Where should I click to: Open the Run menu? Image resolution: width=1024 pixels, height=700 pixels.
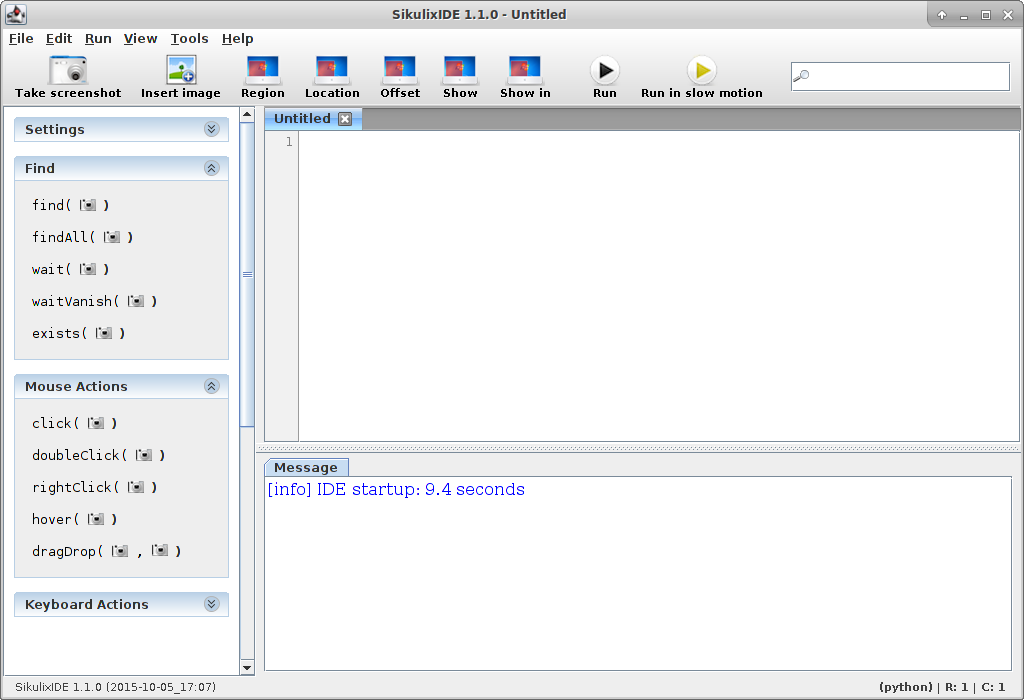point(98,39)
